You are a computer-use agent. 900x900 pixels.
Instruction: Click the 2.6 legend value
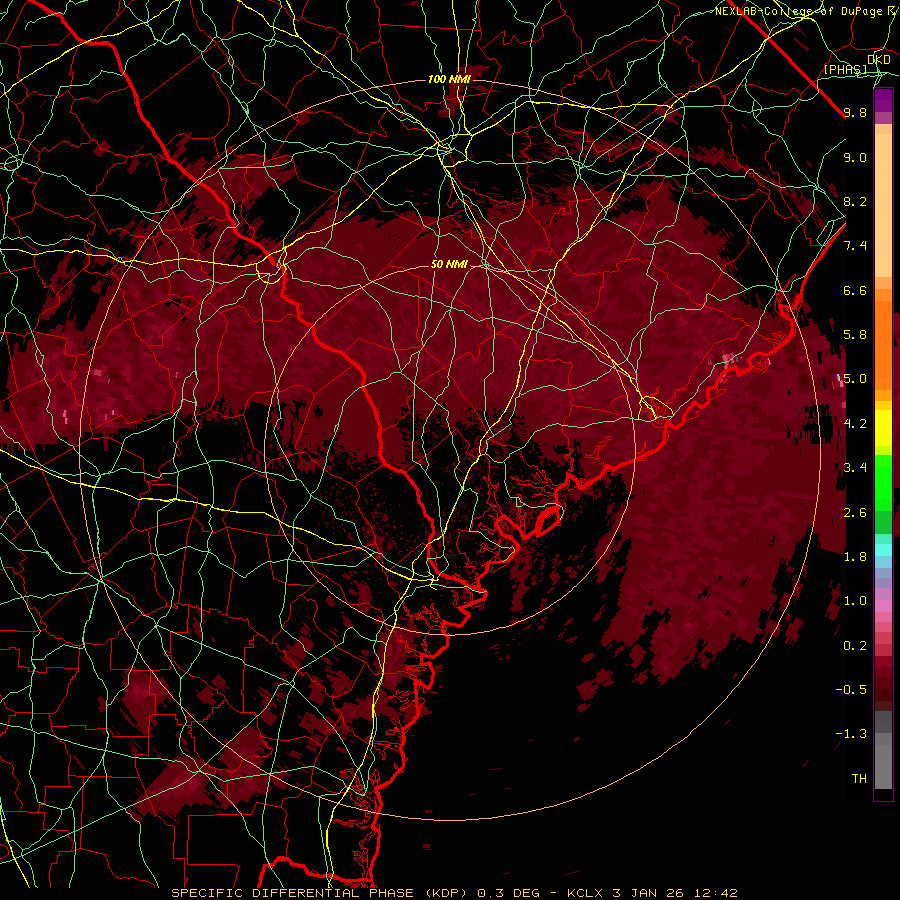(x=855, y=513)
